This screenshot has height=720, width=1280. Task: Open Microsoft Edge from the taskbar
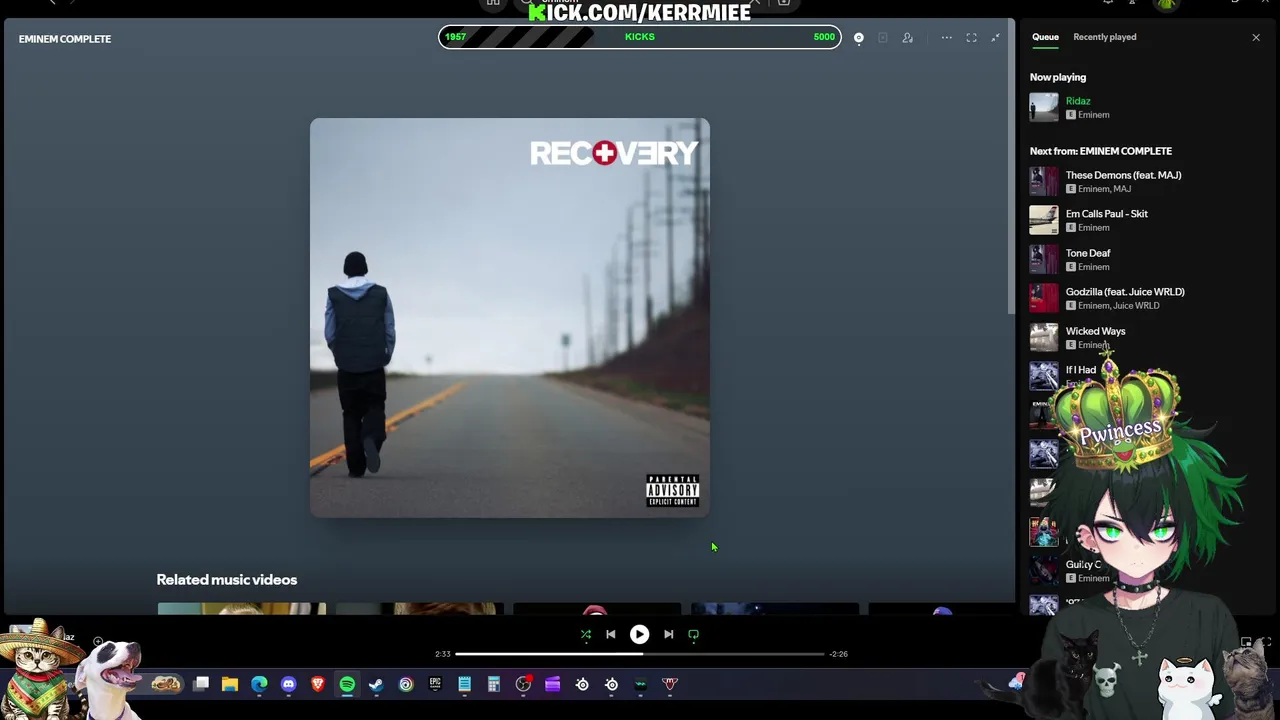(x=259, y=684)
